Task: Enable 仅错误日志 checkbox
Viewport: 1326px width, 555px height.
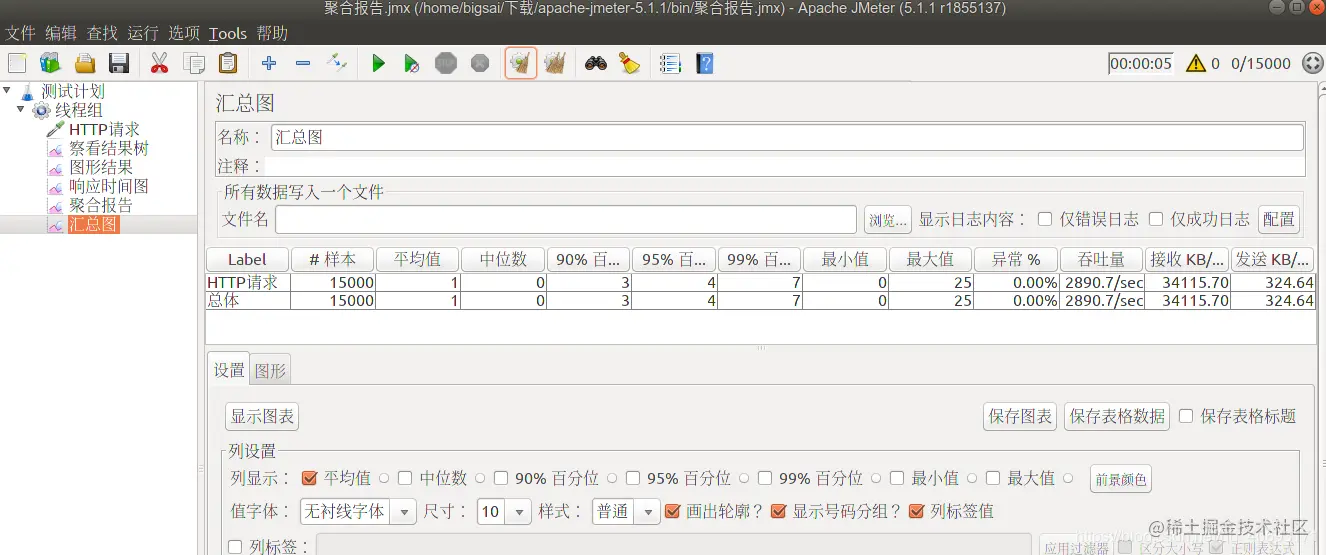Action: (x=1045, y=219)
